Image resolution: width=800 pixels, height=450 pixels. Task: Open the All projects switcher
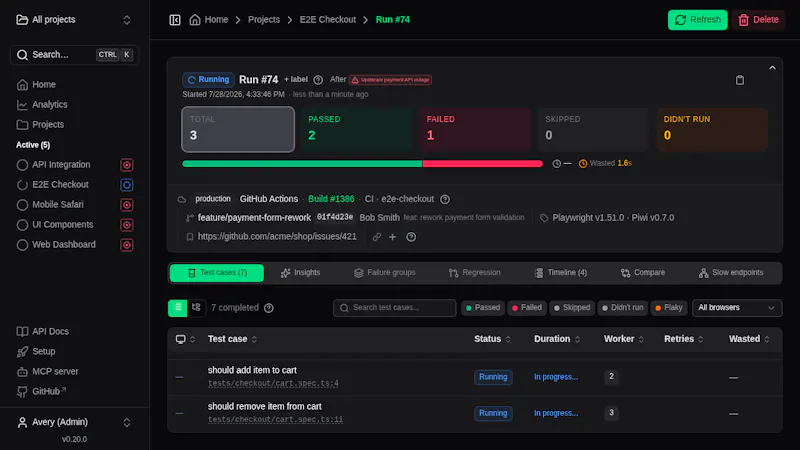coord(74,20)
